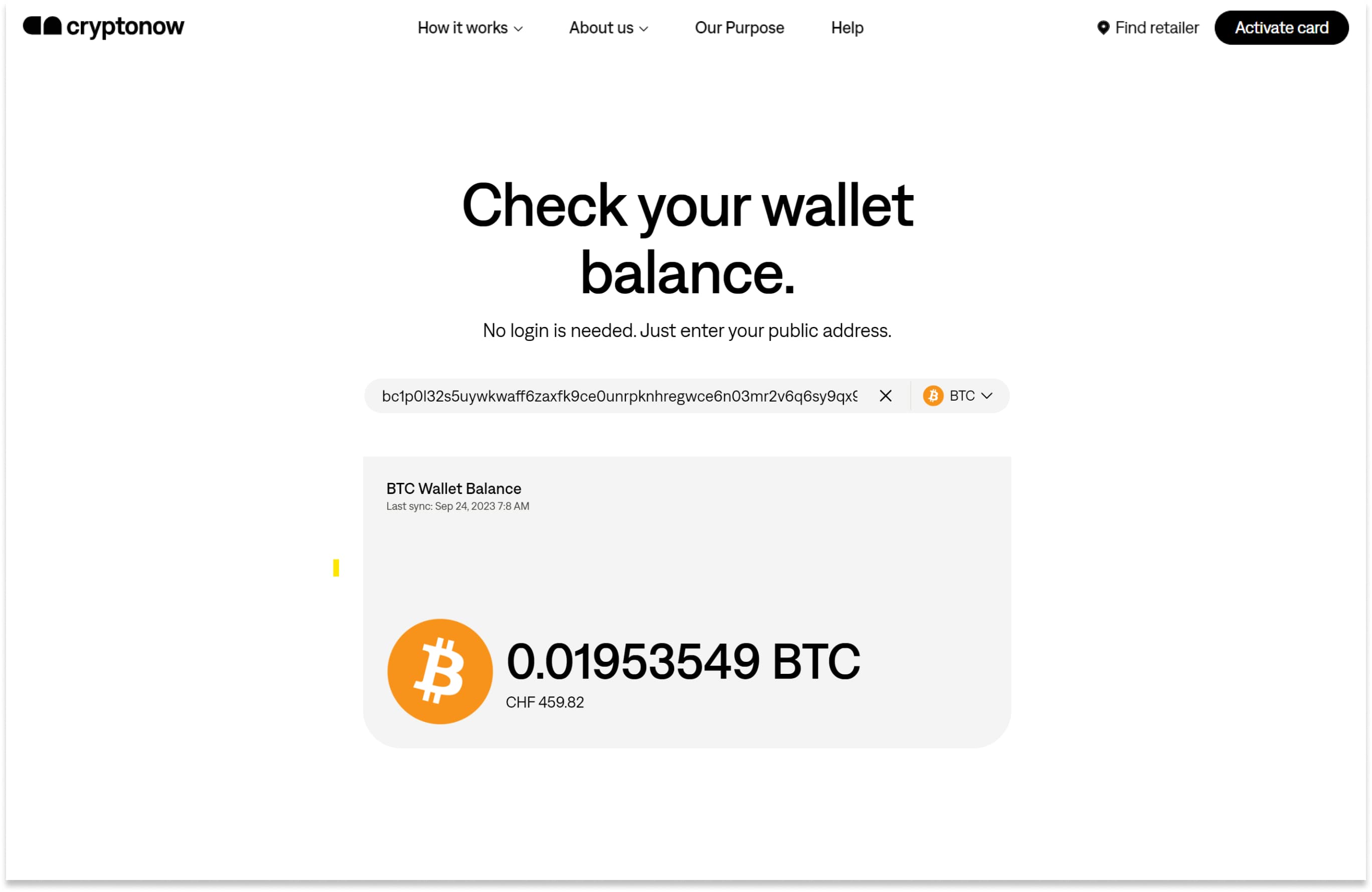Expand the How it works navigation menu
Image resolution: width=1372 pixels, height=892 pixels.
click(x=470, y=27)
